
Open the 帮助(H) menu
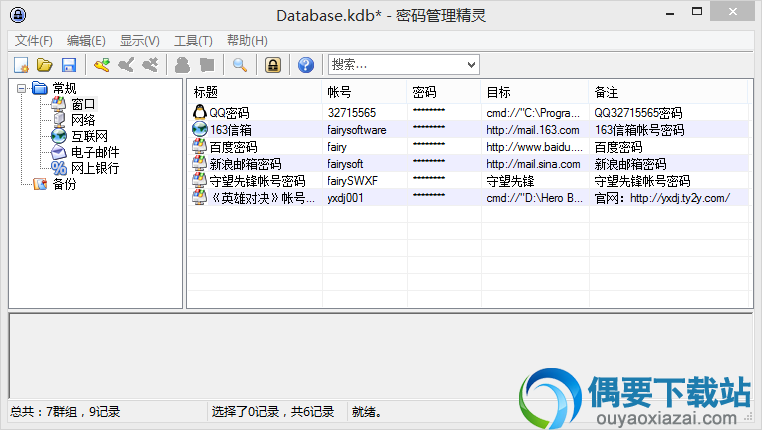(x=247, y=41)
